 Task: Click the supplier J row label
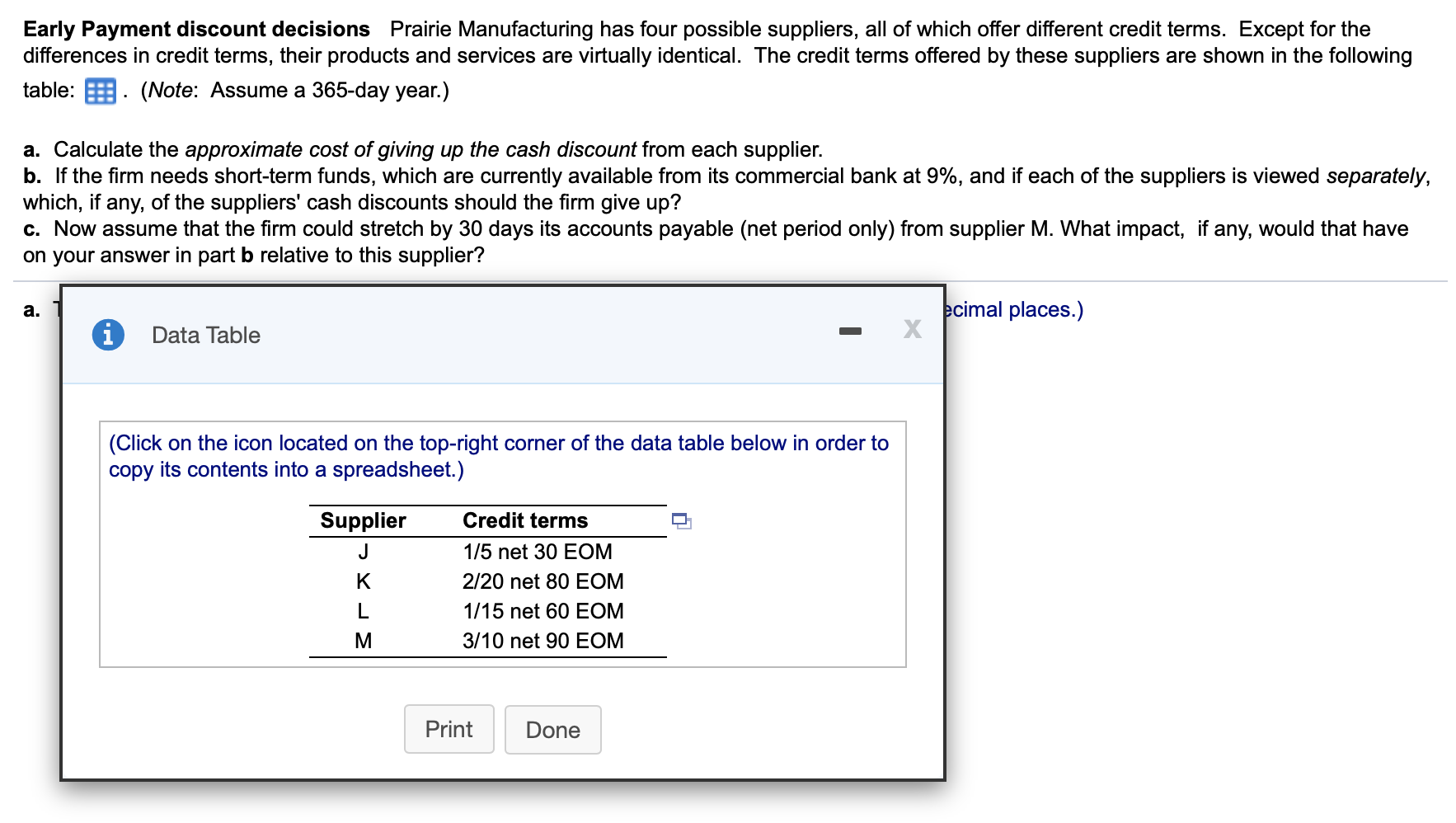pos(364,552)
